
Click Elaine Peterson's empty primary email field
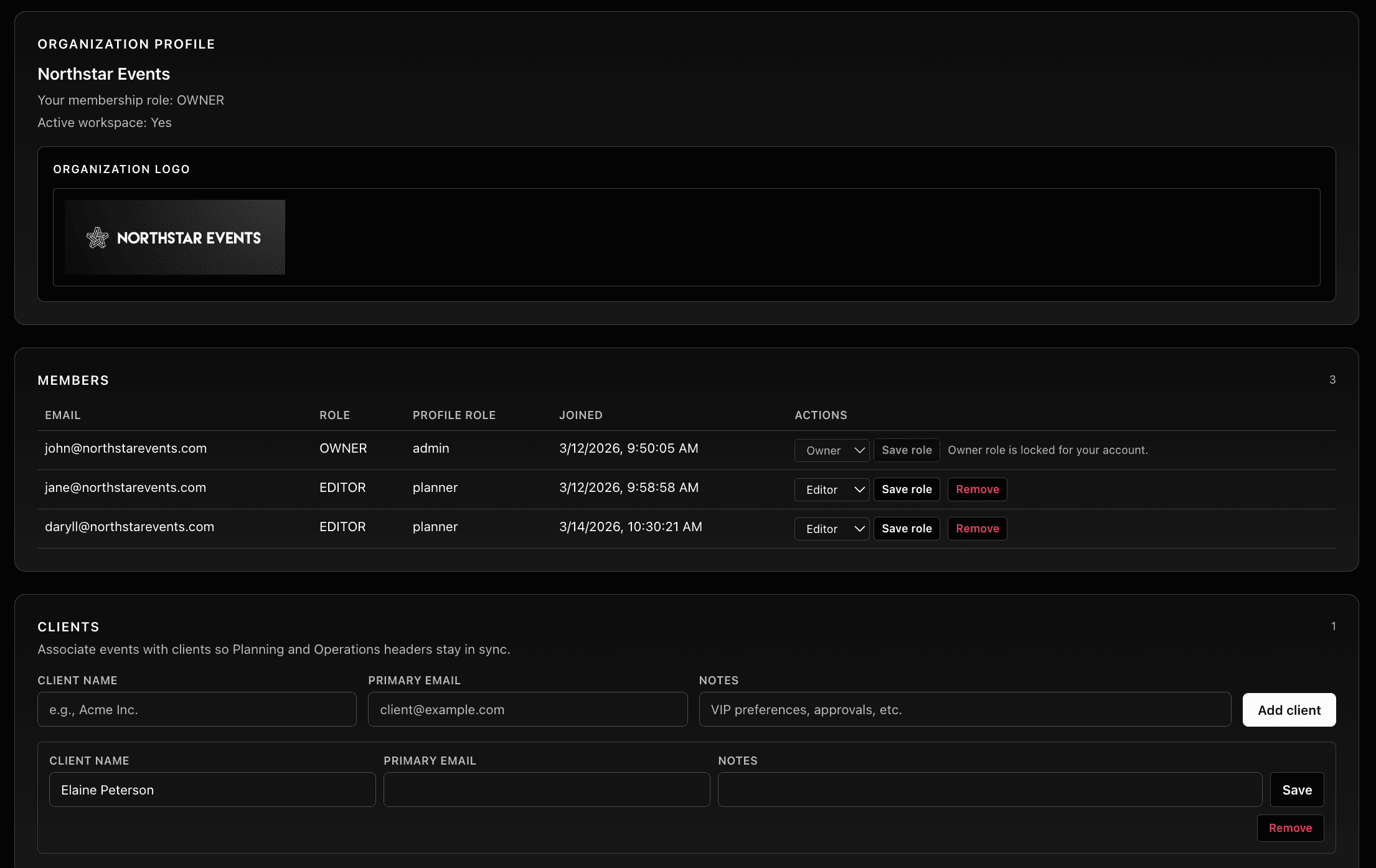pyautogui.click(x=546, y=789)
